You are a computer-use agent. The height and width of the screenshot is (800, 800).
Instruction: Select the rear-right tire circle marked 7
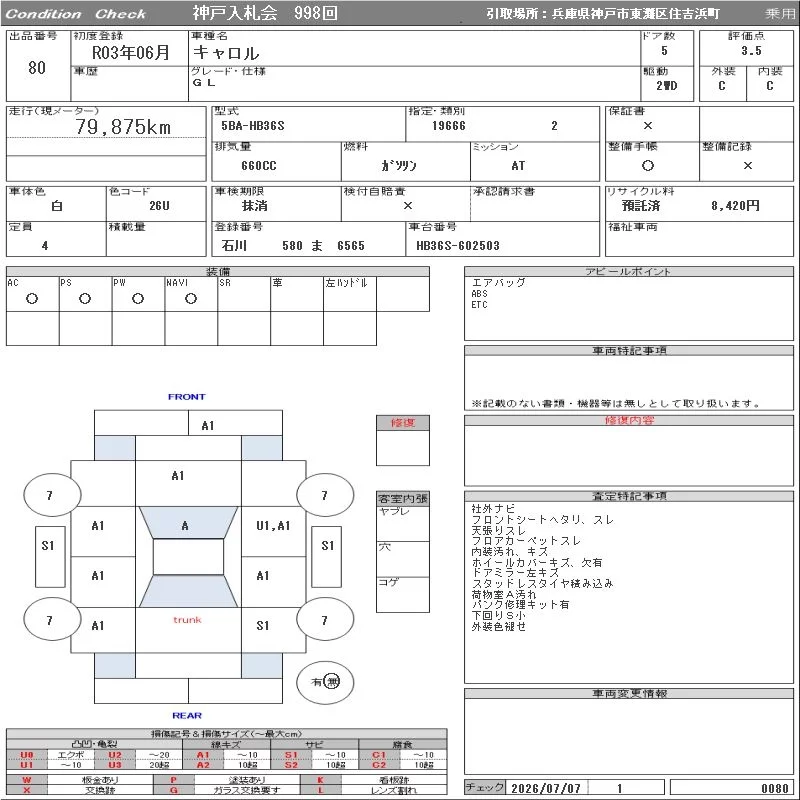coord(325,619)
